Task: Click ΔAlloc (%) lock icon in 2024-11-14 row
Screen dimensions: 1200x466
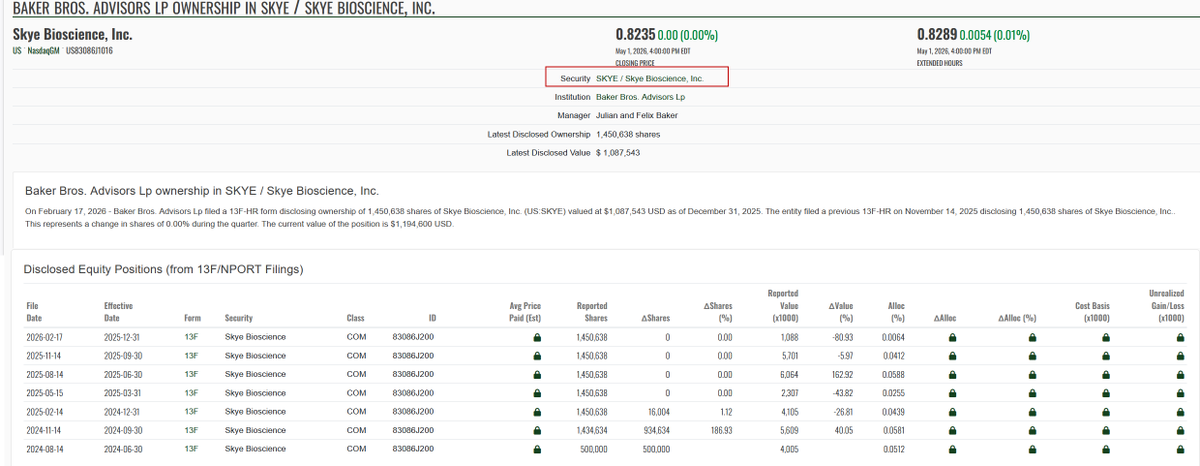Action: point(1032,431)
